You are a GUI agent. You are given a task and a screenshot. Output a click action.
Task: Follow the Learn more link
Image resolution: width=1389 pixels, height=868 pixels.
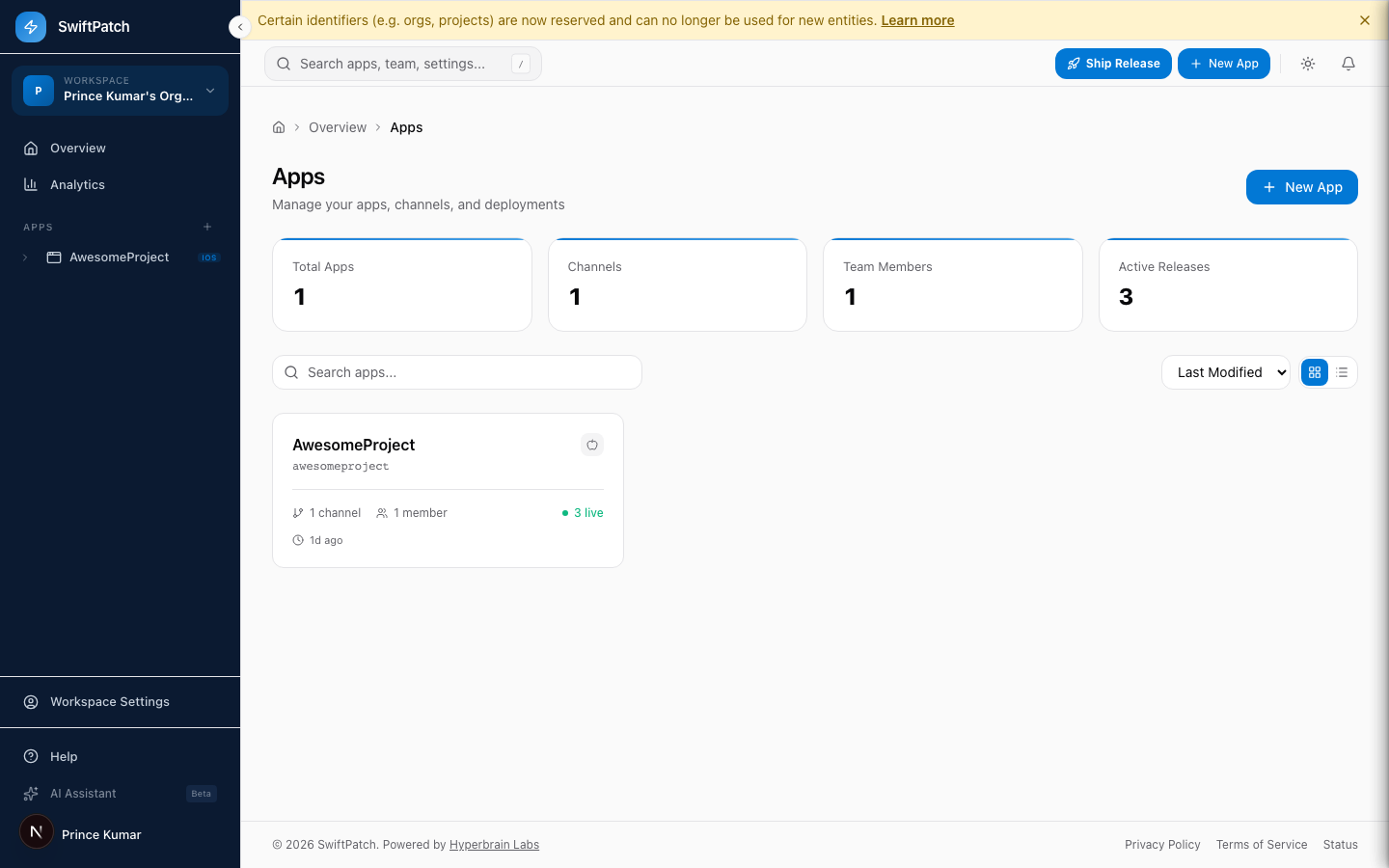(x=917, y=20)
